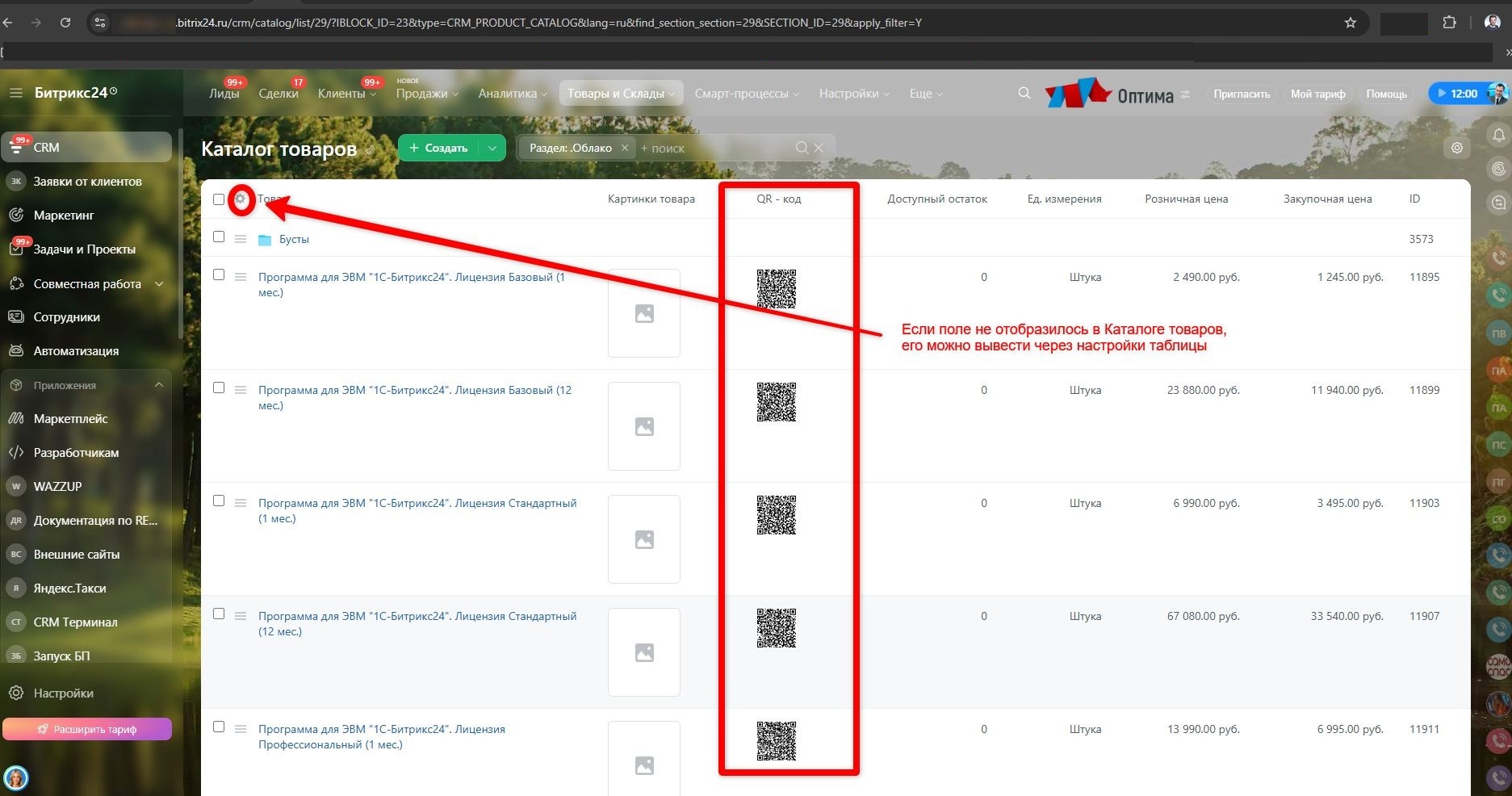Click the Пригласить button

coord(1242,94)
